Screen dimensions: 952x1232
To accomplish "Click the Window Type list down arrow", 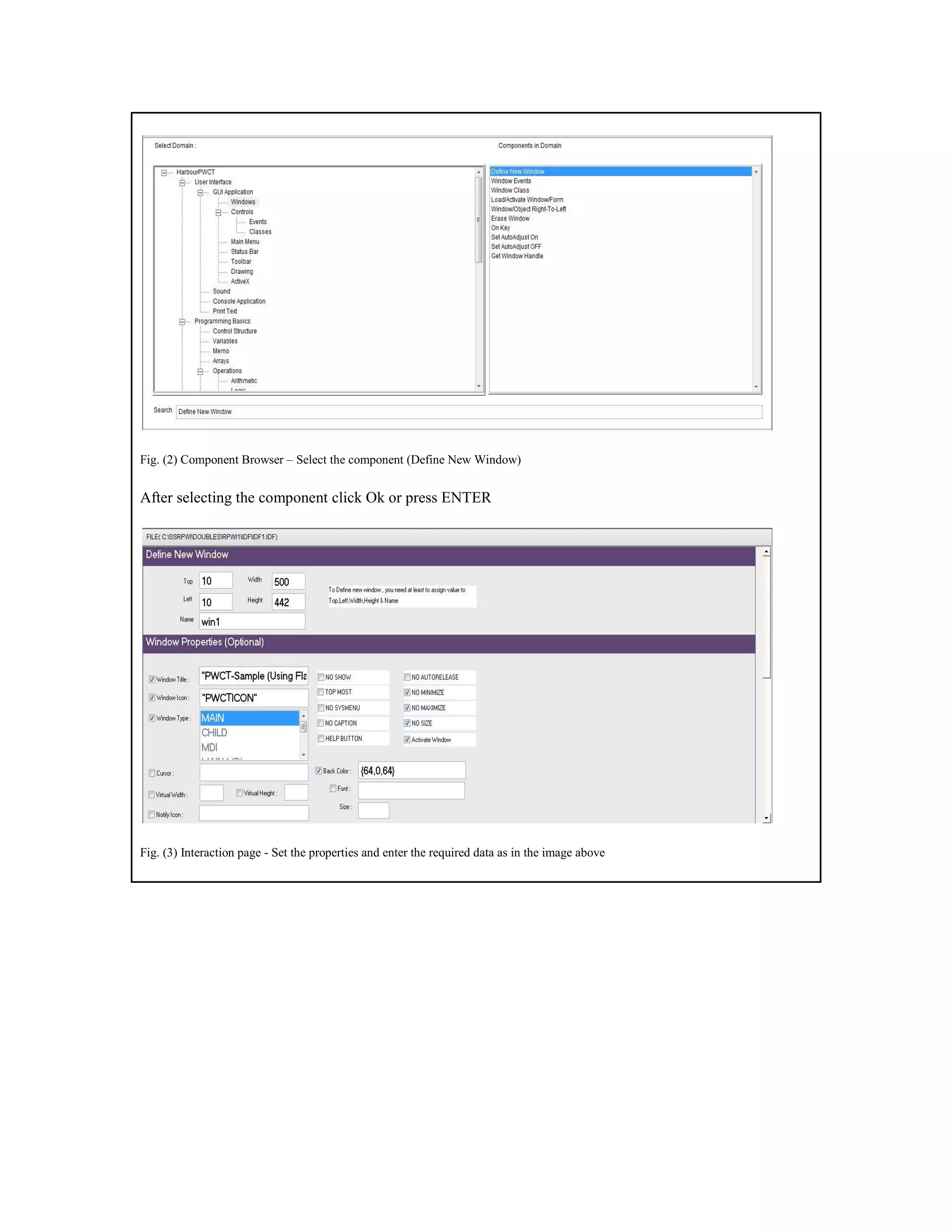I will (x=304, y=755).
